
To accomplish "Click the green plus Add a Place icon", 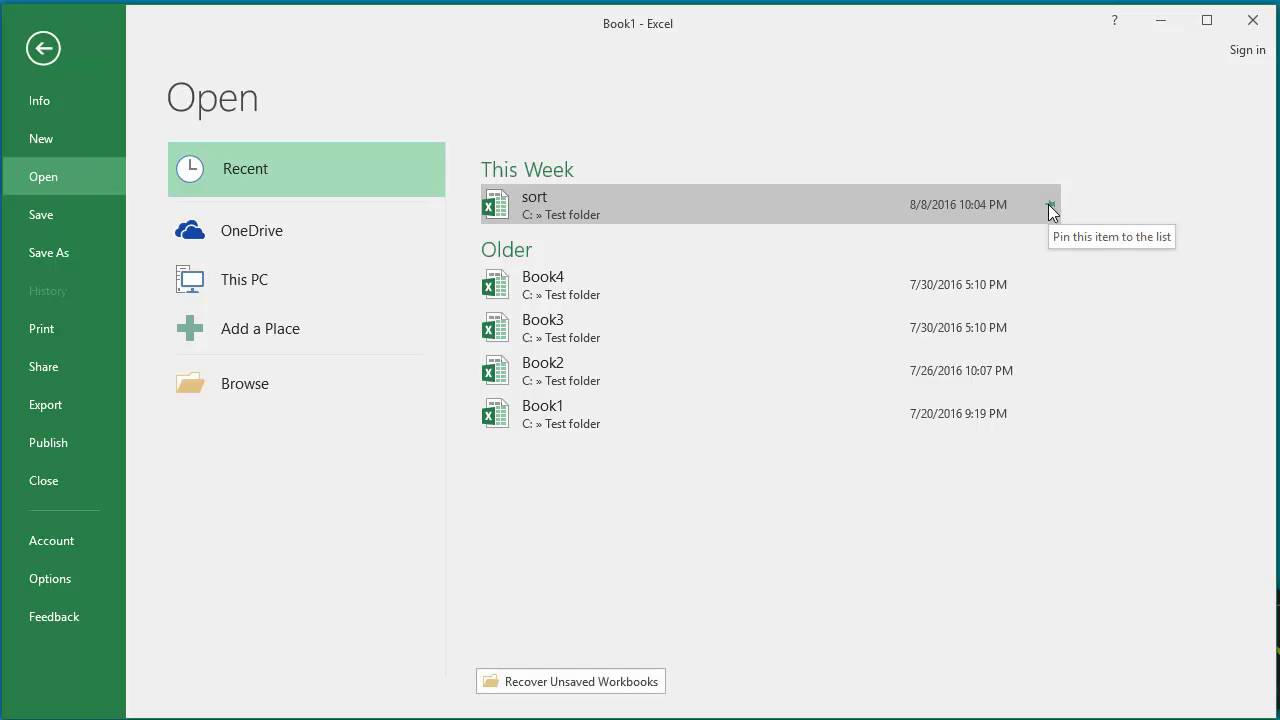I will point(190,328).
